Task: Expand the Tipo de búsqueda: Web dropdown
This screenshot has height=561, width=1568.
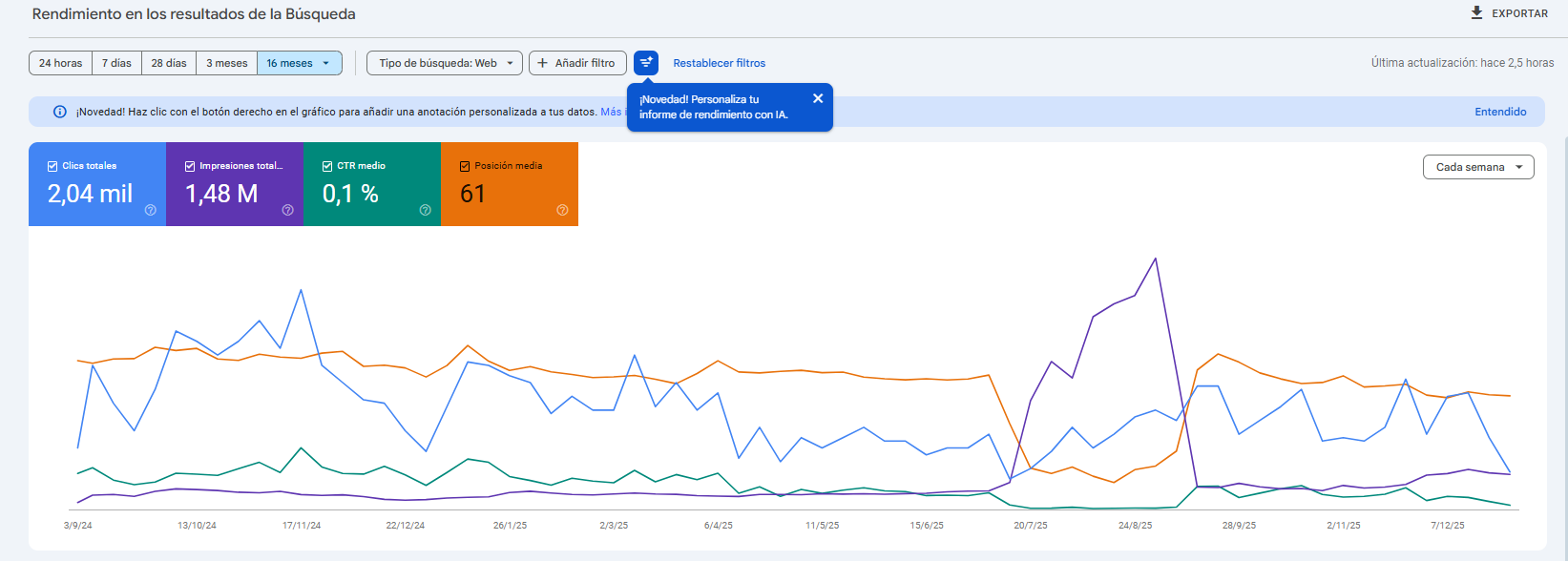Action: pyautogui.click(x=510, y=63)
